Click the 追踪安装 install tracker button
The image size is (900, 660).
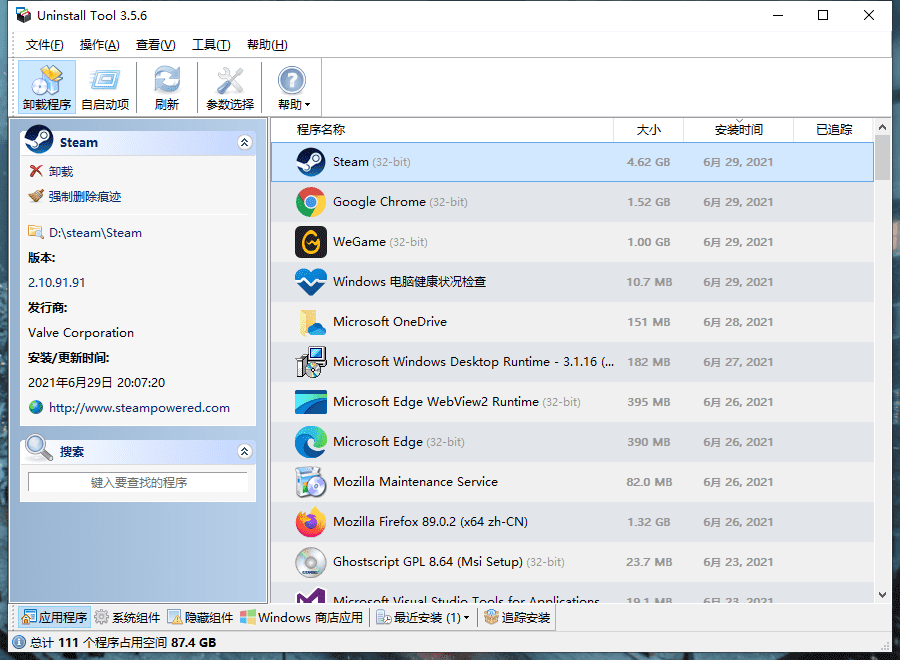pyautogui.click(x=517, y=618)
